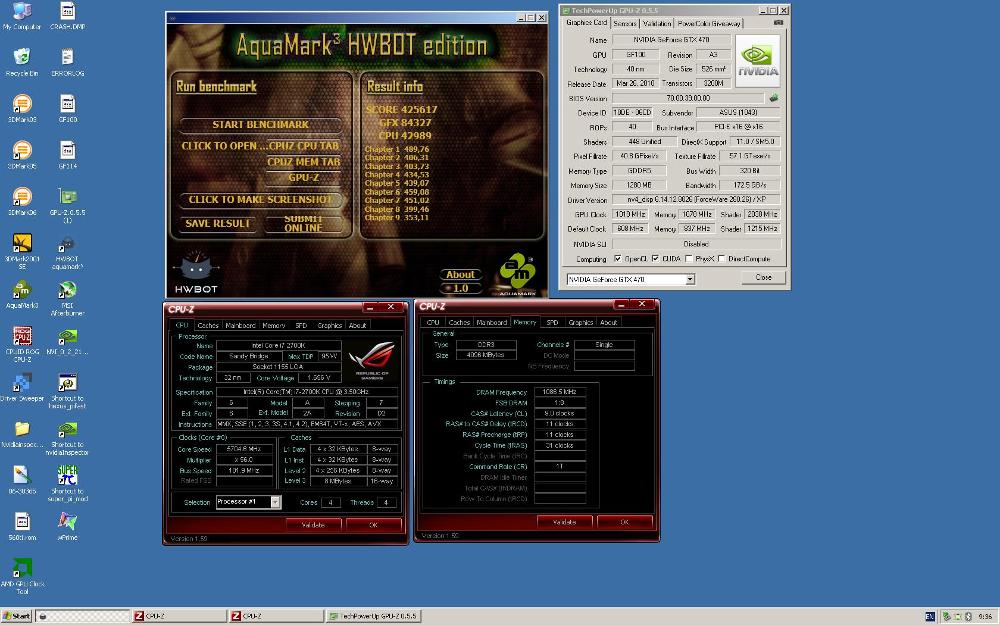Click Close button in GPU-Z
This screenshot has height=625, width=1000.
[763, 277]
